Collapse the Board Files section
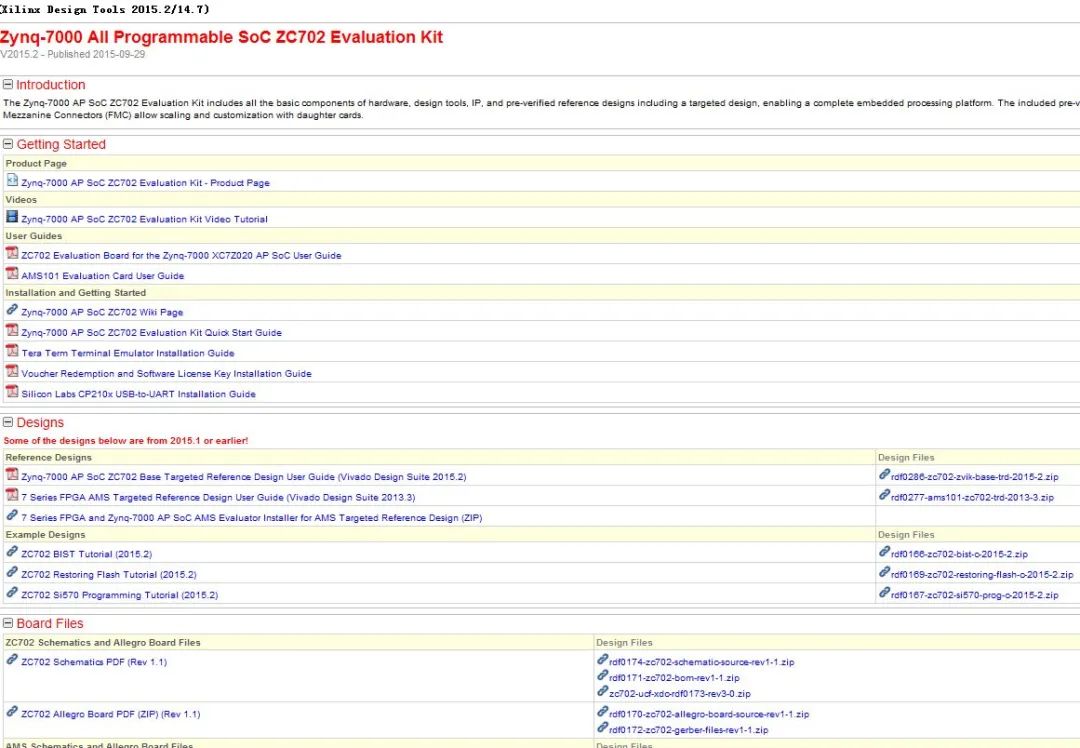Screen dimensions: 1080x748 coord(8,623)
